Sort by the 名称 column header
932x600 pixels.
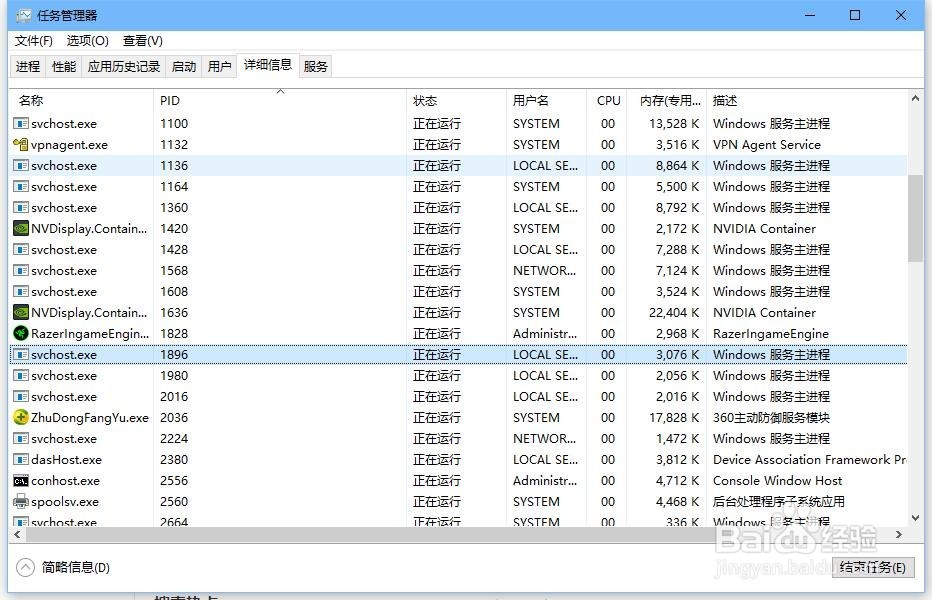pos(82,100)
